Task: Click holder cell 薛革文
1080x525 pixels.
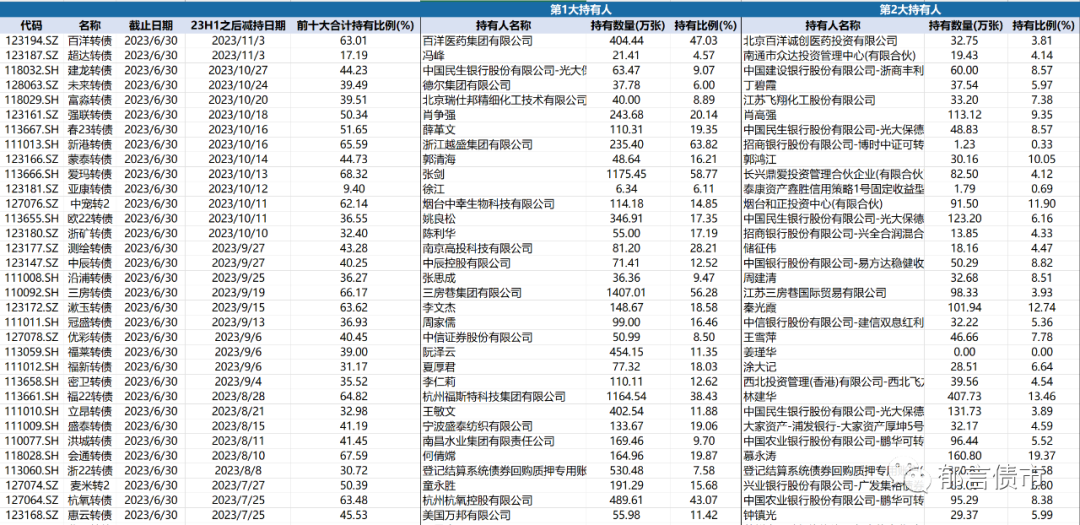Action: (439, 130)
